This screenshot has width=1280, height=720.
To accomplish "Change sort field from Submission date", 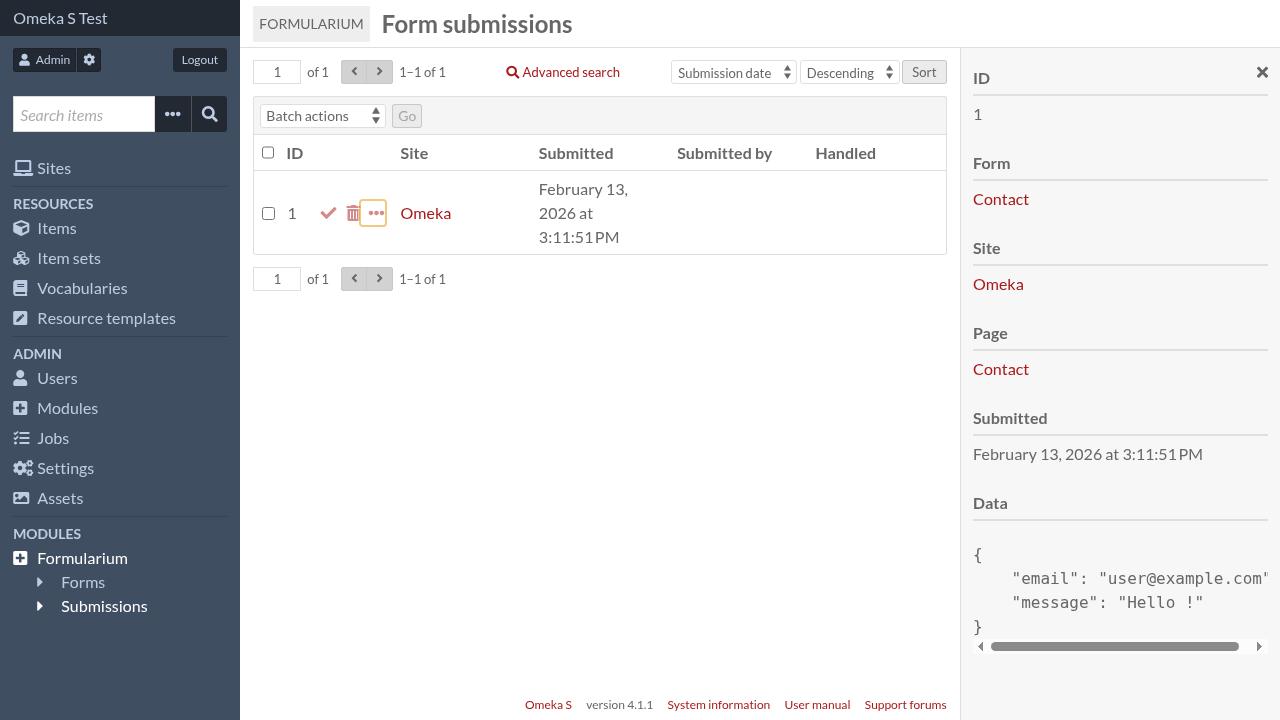I will (x=733, y=72).
